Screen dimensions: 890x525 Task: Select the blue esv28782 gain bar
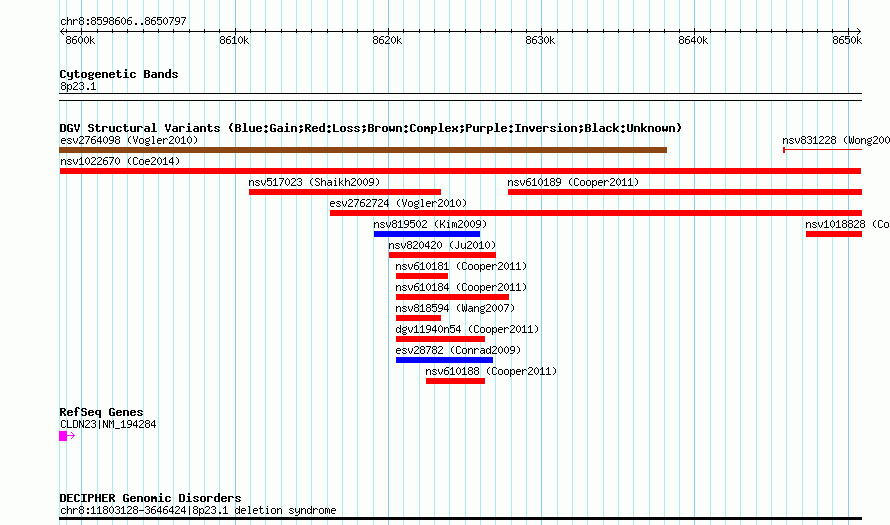[444, 360]
